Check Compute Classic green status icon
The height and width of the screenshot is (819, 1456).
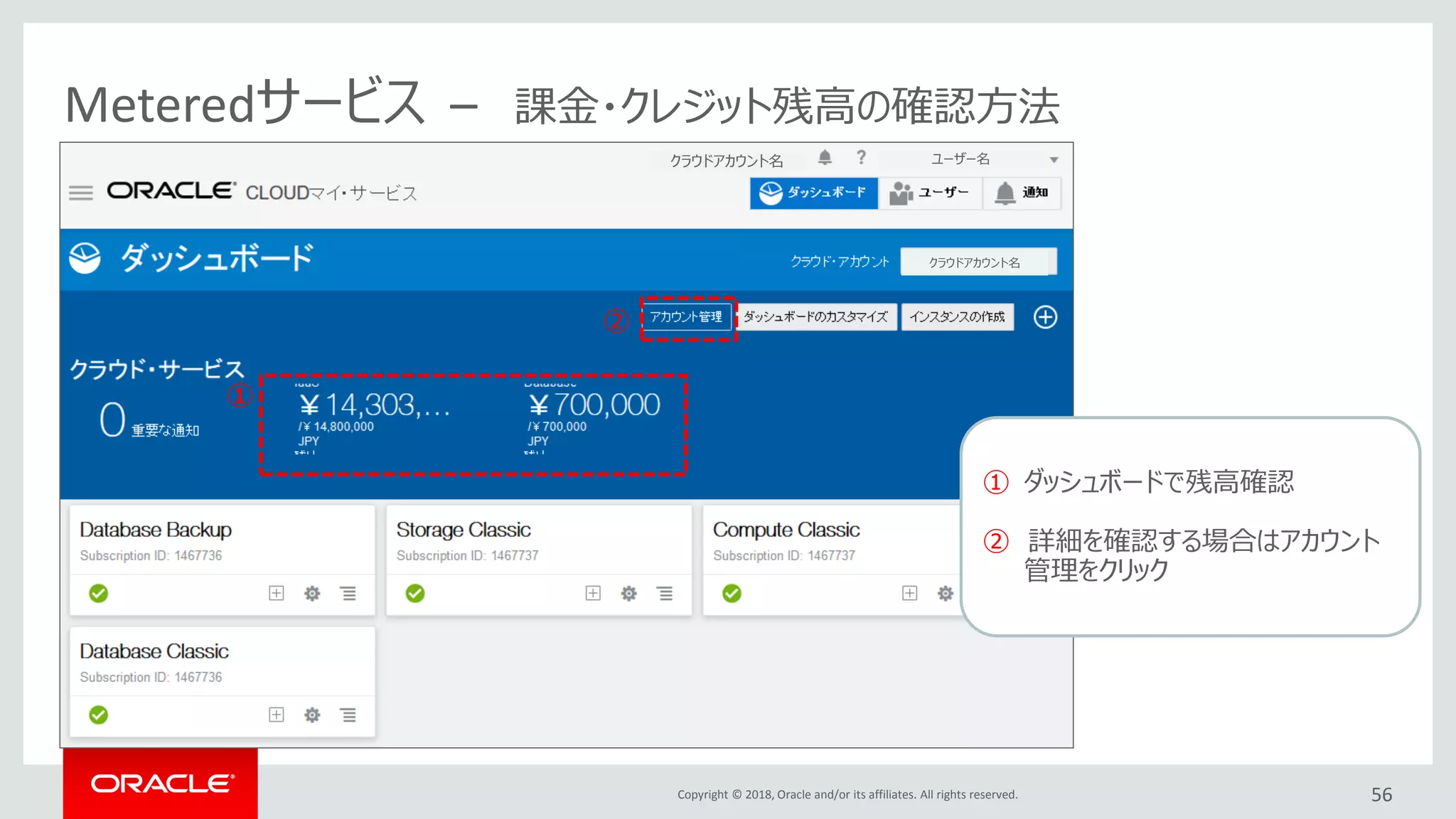pyautogui.click(x=732, y=593)
